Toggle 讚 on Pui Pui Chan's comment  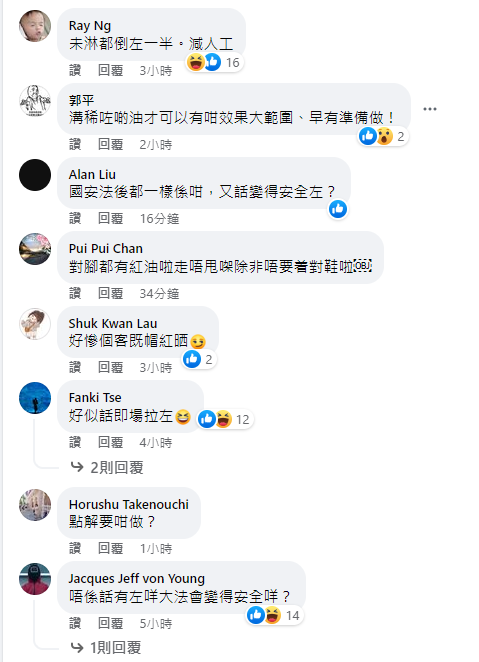tap(75, 293)
